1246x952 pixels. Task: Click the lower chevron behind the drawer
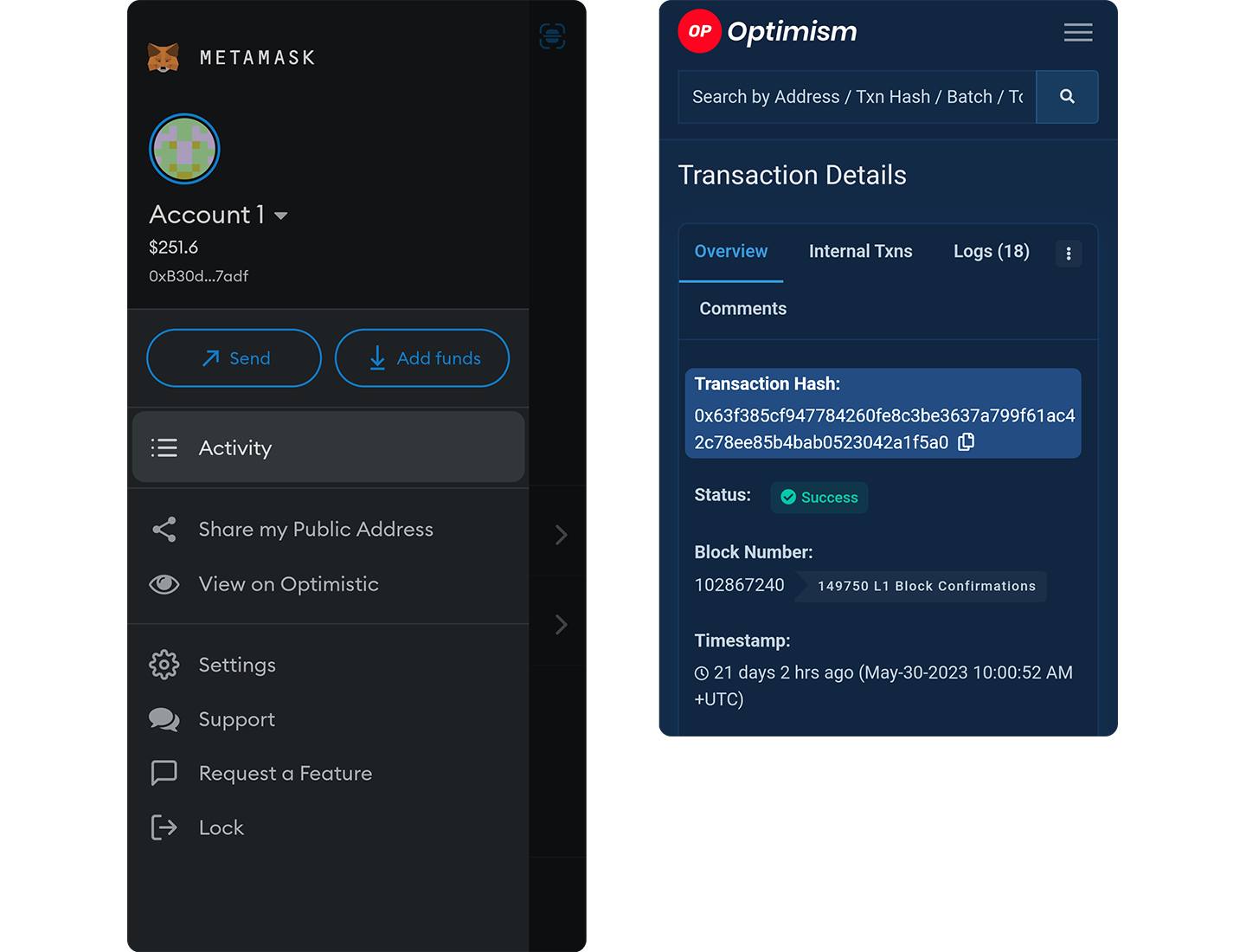pos(561,625)
